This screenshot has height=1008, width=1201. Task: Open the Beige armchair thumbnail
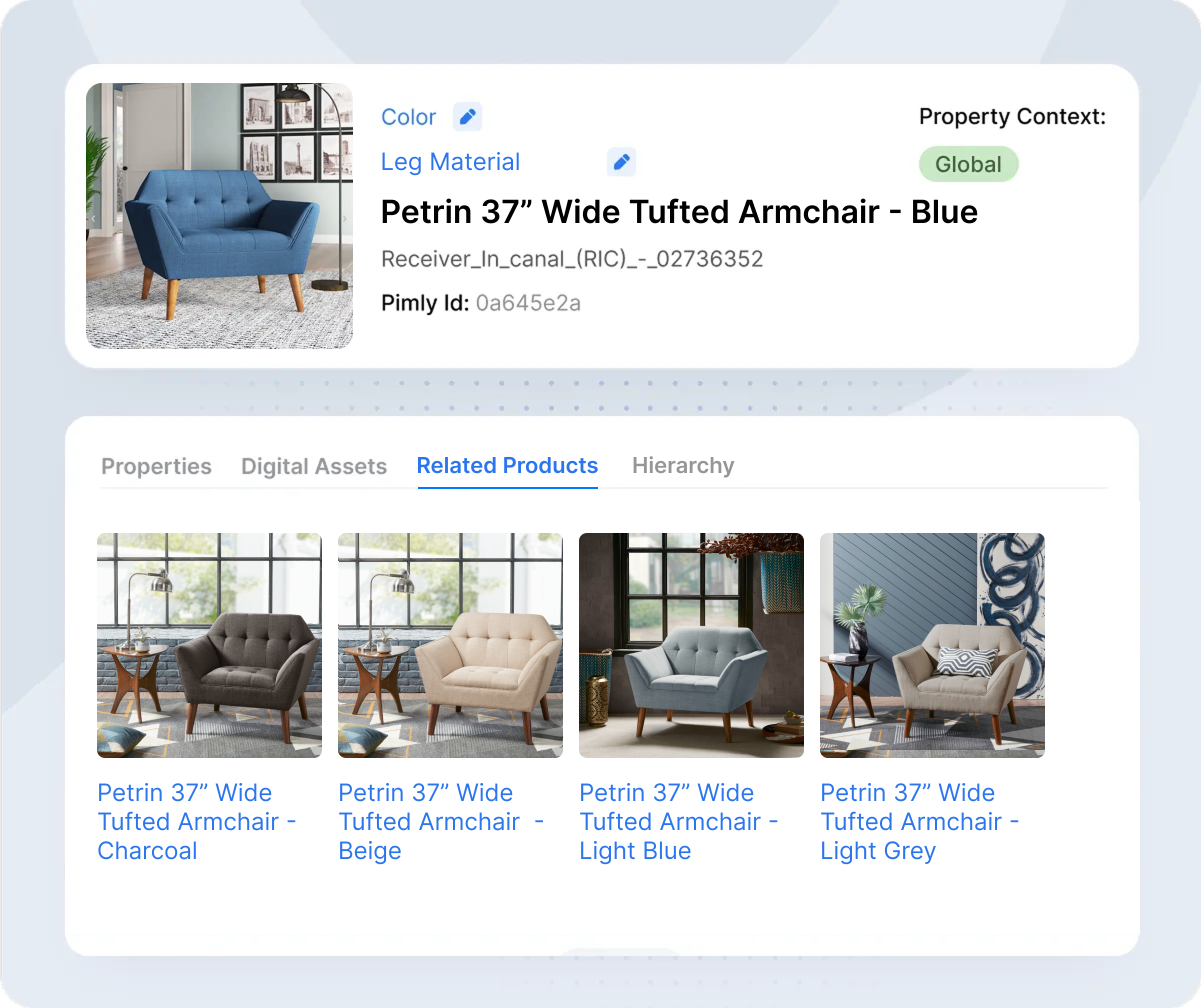point(450,645)
